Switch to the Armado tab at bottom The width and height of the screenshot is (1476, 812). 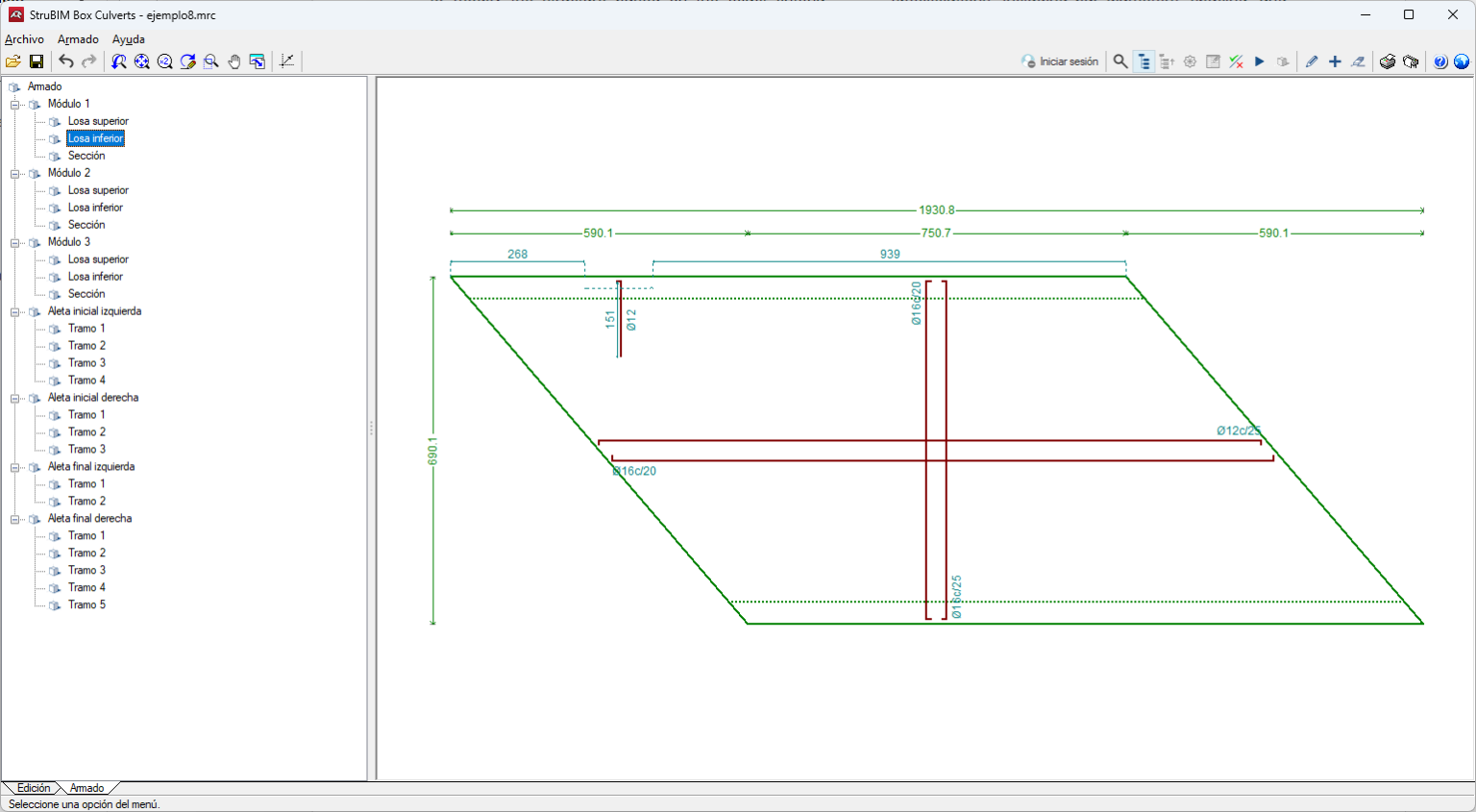(x=86, y=788)
